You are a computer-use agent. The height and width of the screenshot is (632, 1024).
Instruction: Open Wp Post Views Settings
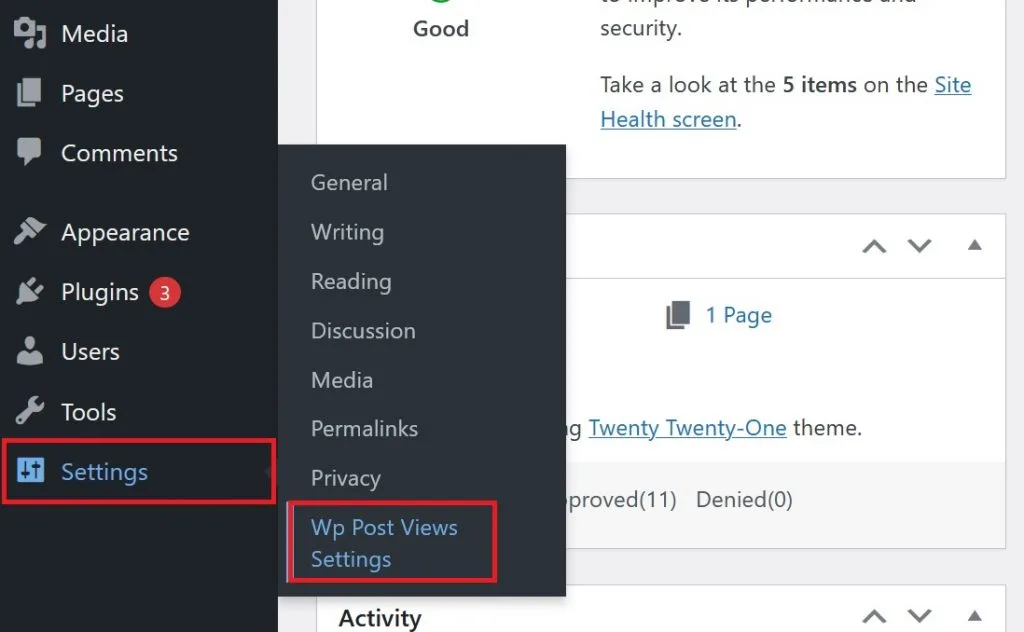tap(384, 543)
